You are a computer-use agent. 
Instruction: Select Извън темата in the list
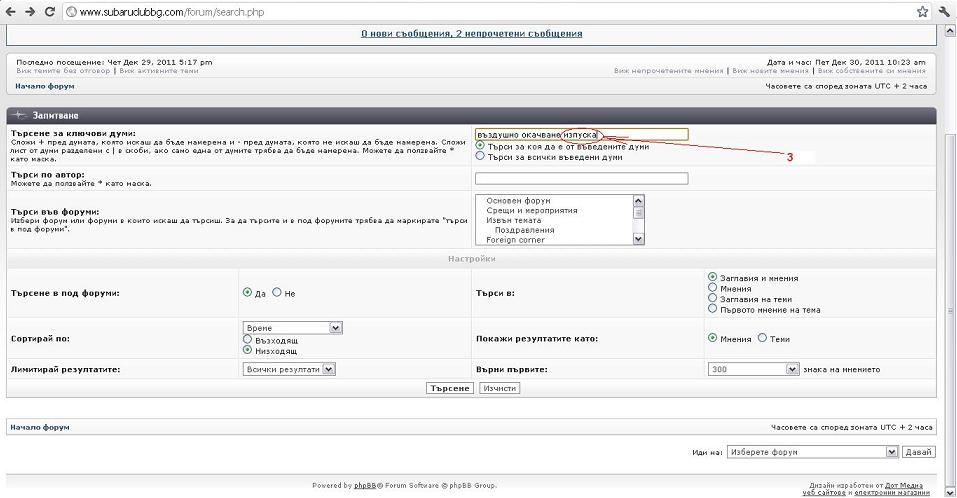[x=513, y=220]
